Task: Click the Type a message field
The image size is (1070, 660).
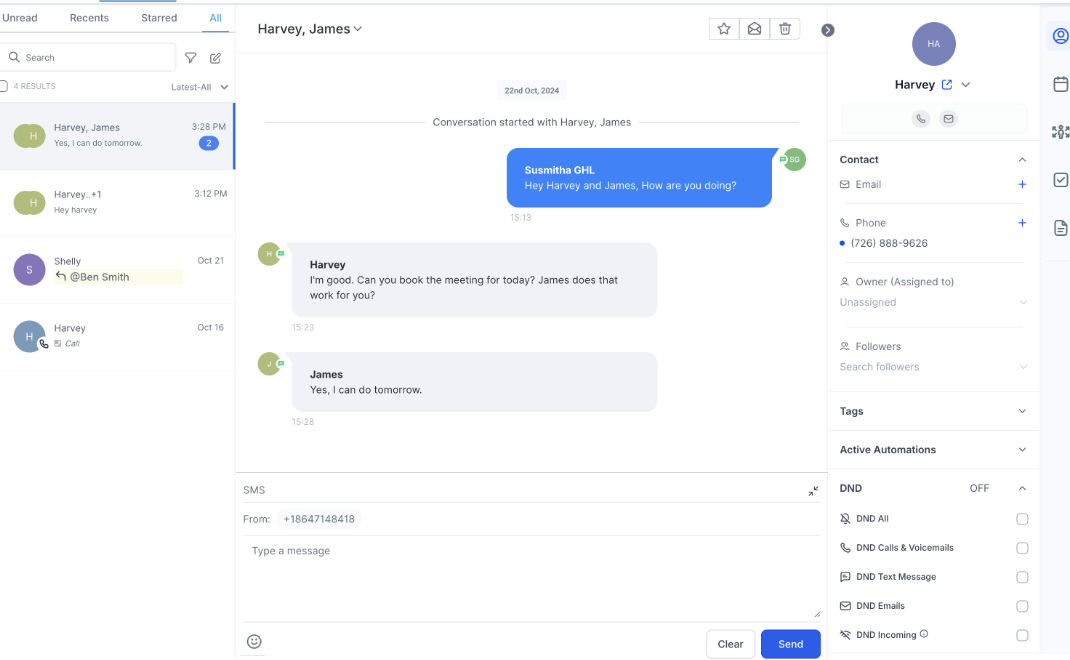Action: click(530, 578)
